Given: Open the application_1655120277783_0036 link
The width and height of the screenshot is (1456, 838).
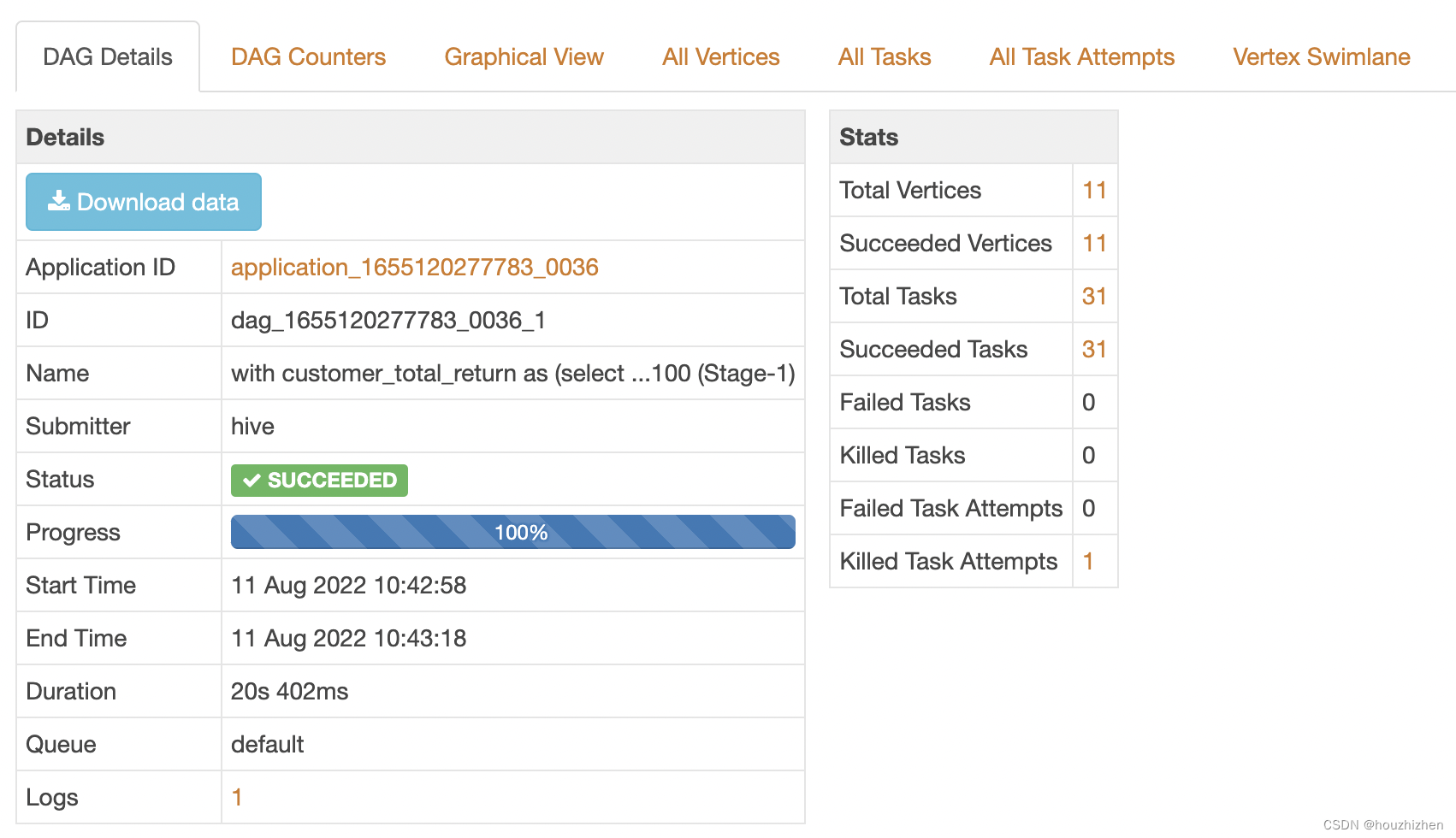Looking at the screenshot, I should click(414, 268).
